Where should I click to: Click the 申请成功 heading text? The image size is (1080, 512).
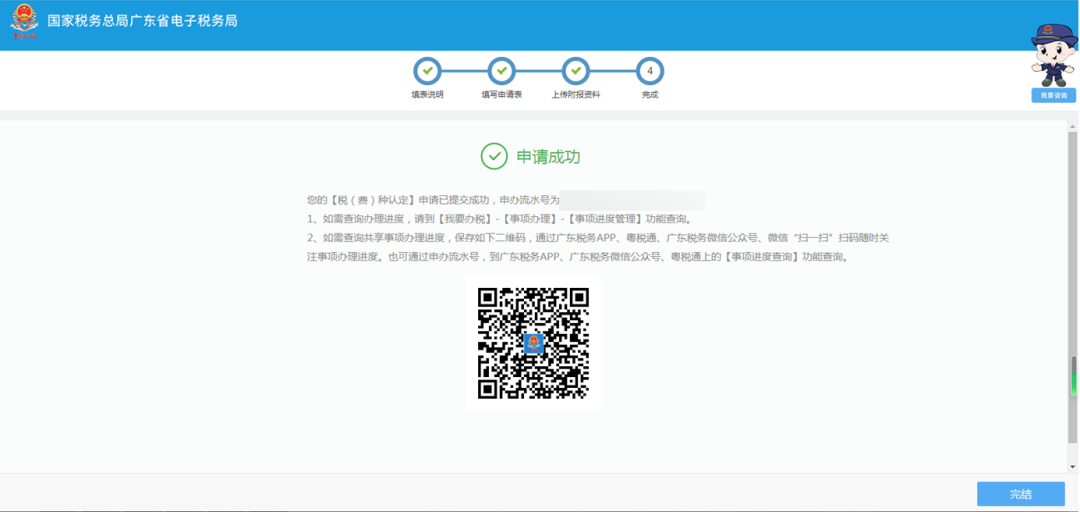coord(548,157)
